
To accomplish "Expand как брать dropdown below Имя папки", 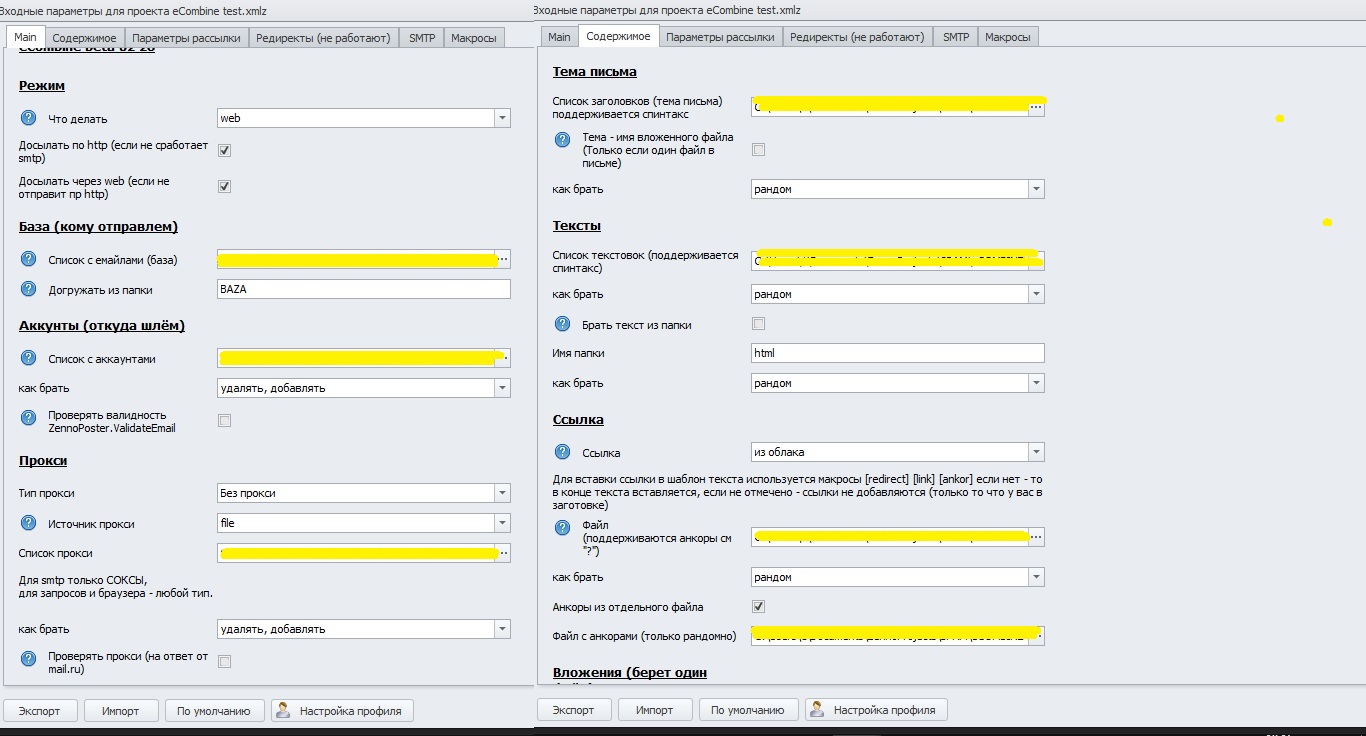I will coord(898,383).
